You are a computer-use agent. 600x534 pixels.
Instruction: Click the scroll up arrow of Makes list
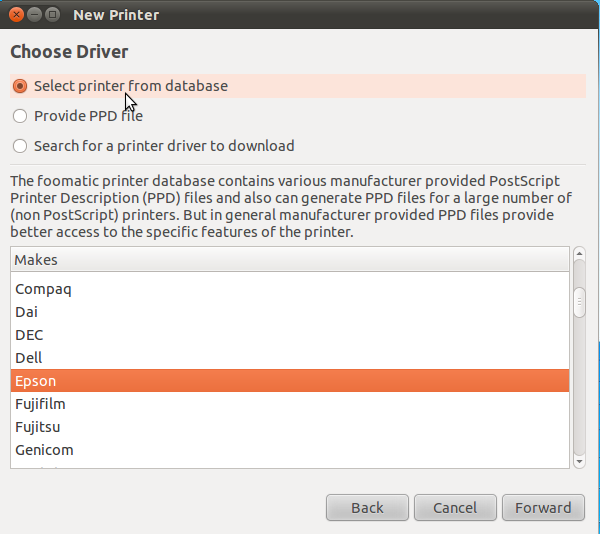[x=579, y=254]
